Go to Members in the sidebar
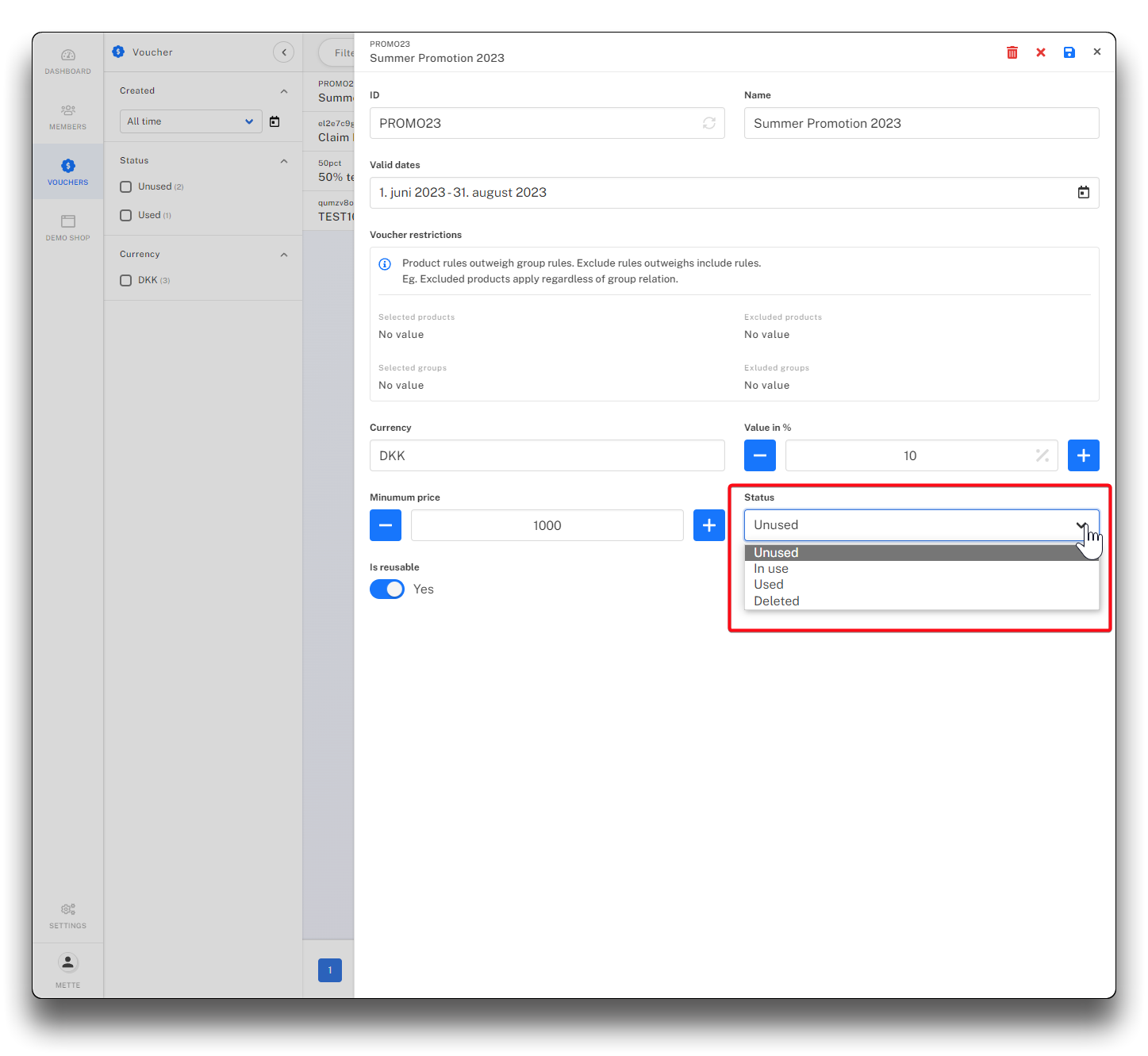Screen dimensions: 1148x1056 pyautogui.click(x=68, y=117)
